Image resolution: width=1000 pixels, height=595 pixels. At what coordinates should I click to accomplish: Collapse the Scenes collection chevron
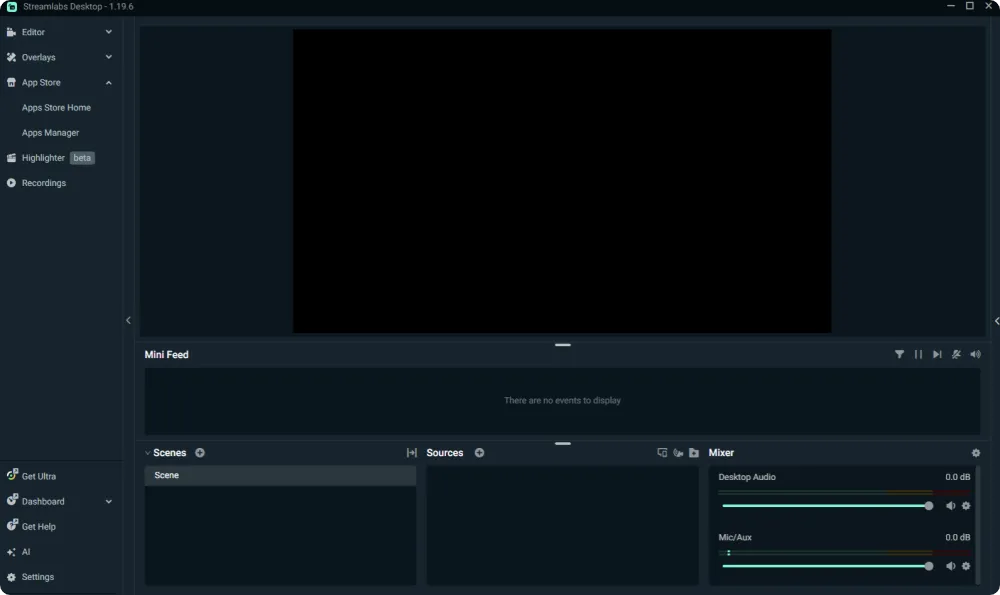147,453
